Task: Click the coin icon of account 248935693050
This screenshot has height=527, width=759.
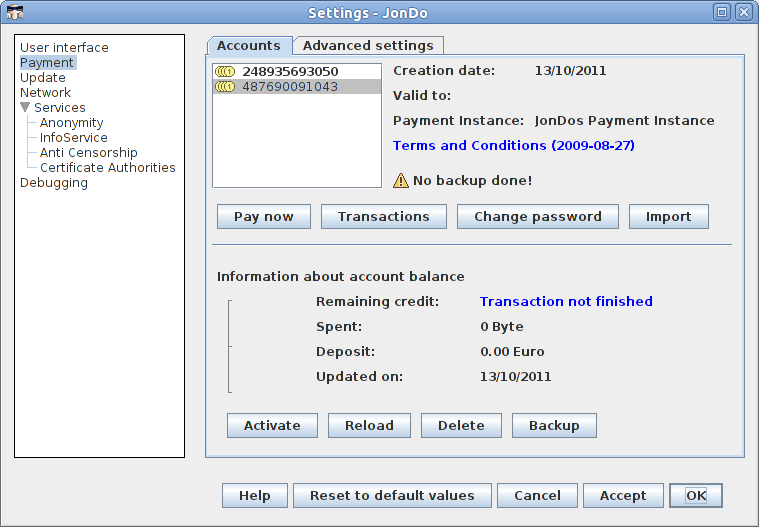Action: pyautogui.click(x=225, y=72)
